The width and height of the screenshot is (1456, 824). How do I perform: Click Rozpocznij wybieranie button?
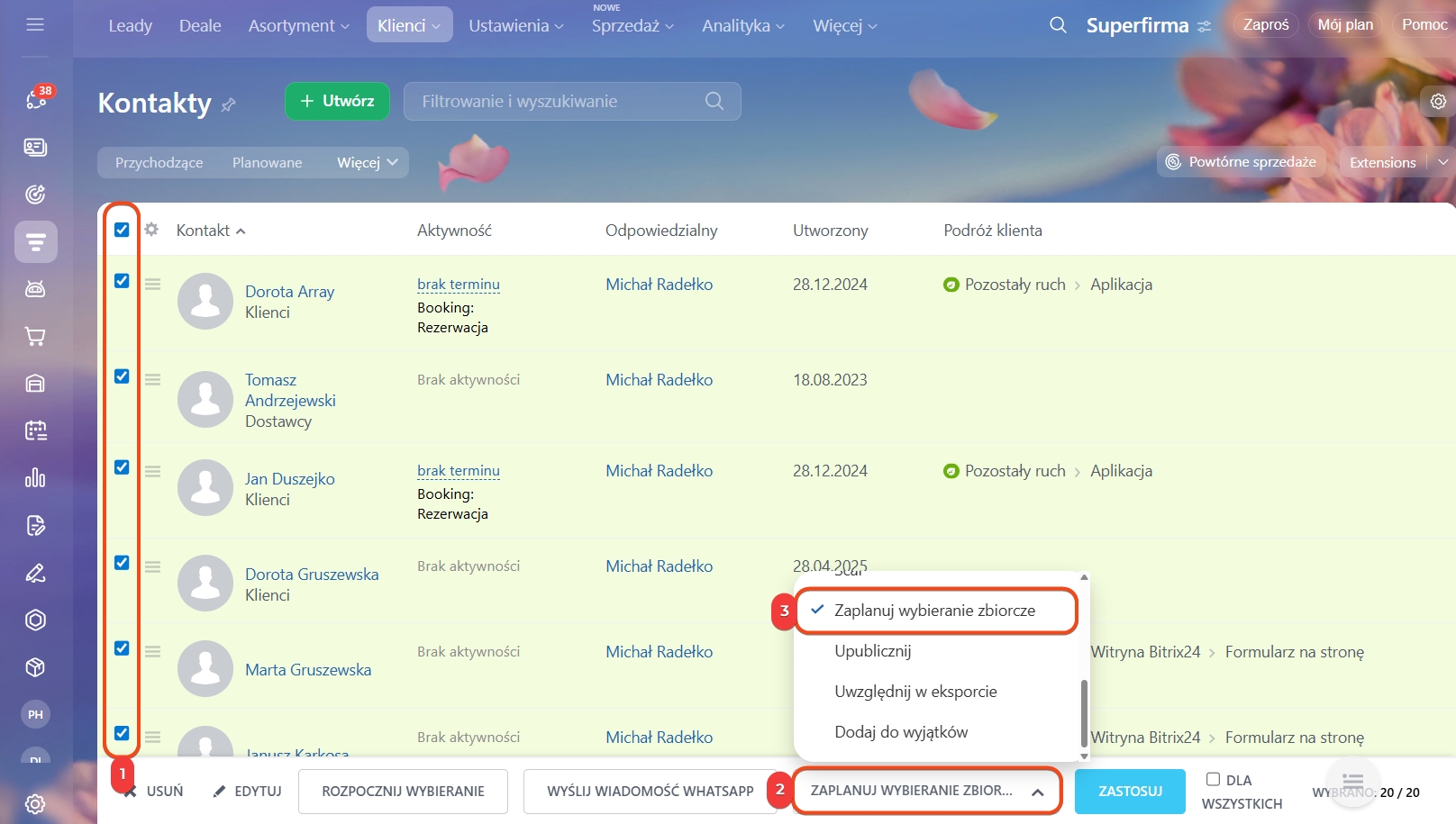[403, 792]
